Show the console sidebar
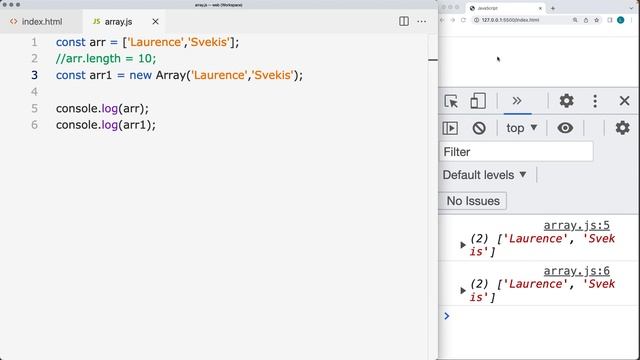 [x=450, y=128]
